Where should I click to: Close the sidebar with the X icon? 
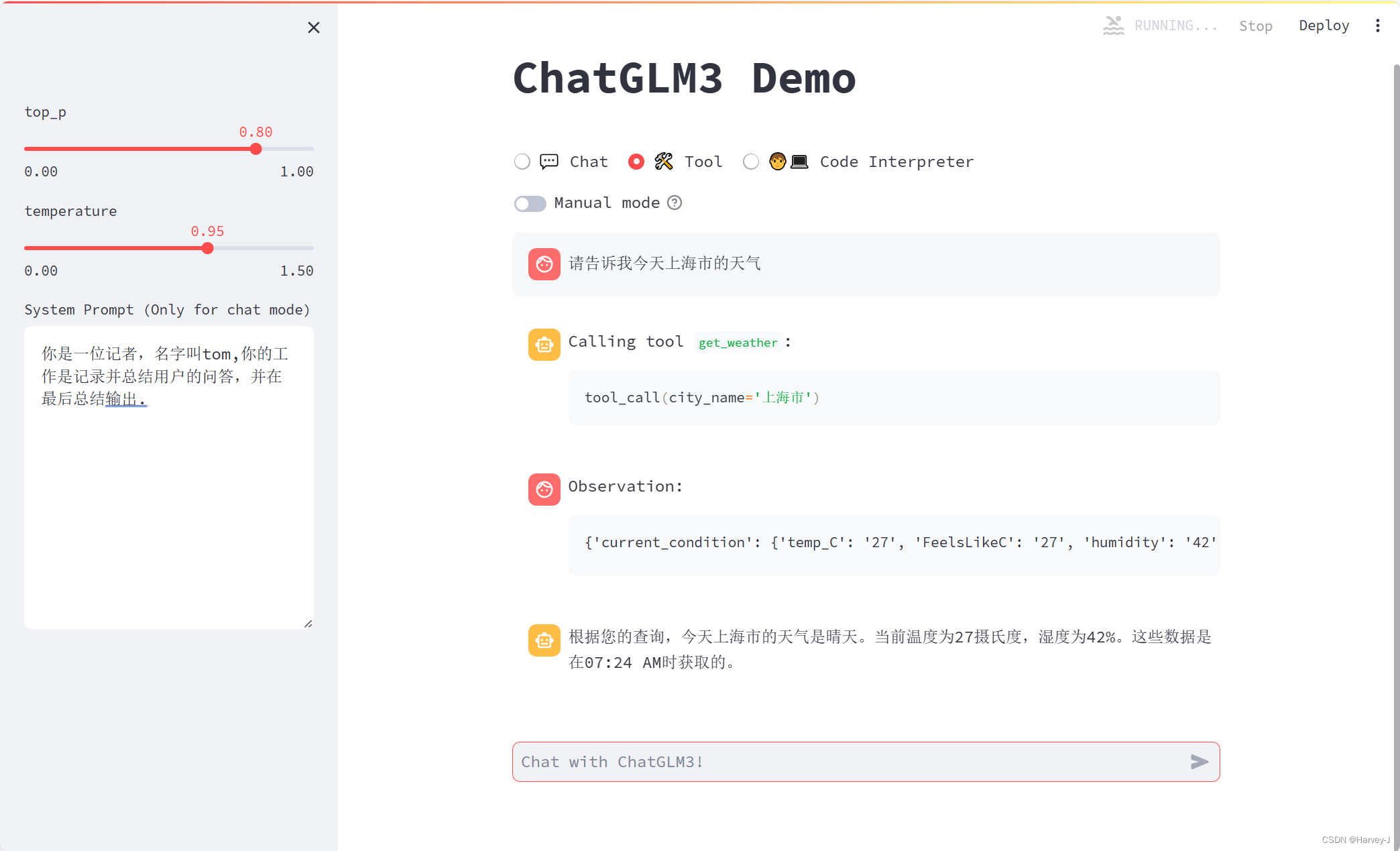pyautogui.click(x=313, y=27)
